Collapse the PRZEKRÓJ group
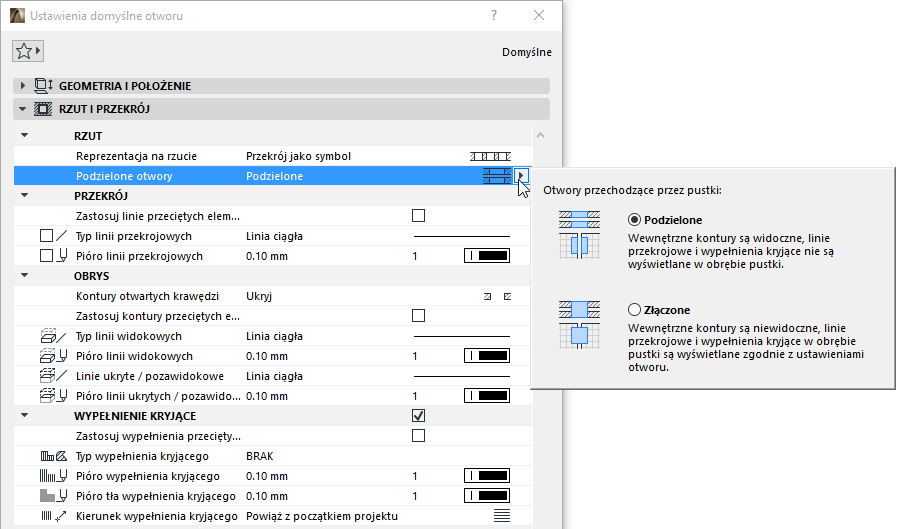 (x=24, y=196)
